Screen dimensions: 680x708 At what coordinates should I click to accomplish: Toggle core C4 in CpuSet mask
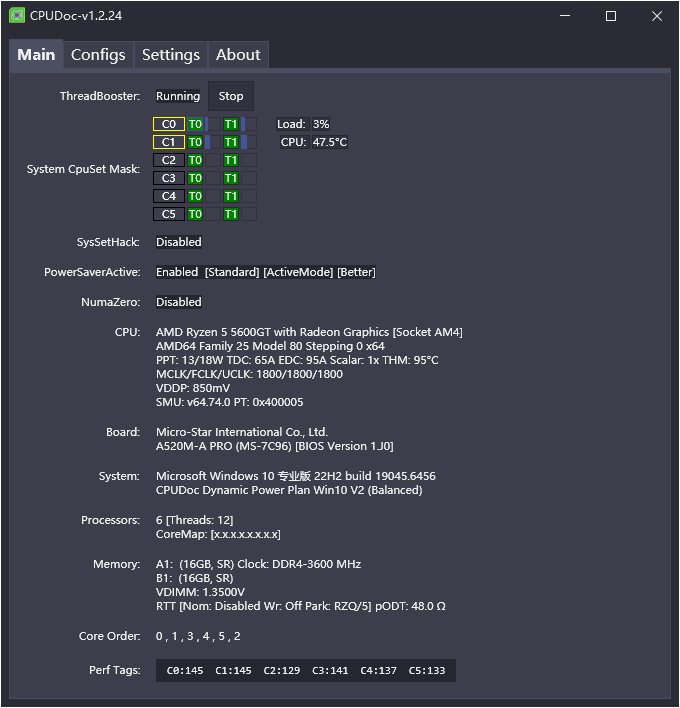[x=169, y=196]
